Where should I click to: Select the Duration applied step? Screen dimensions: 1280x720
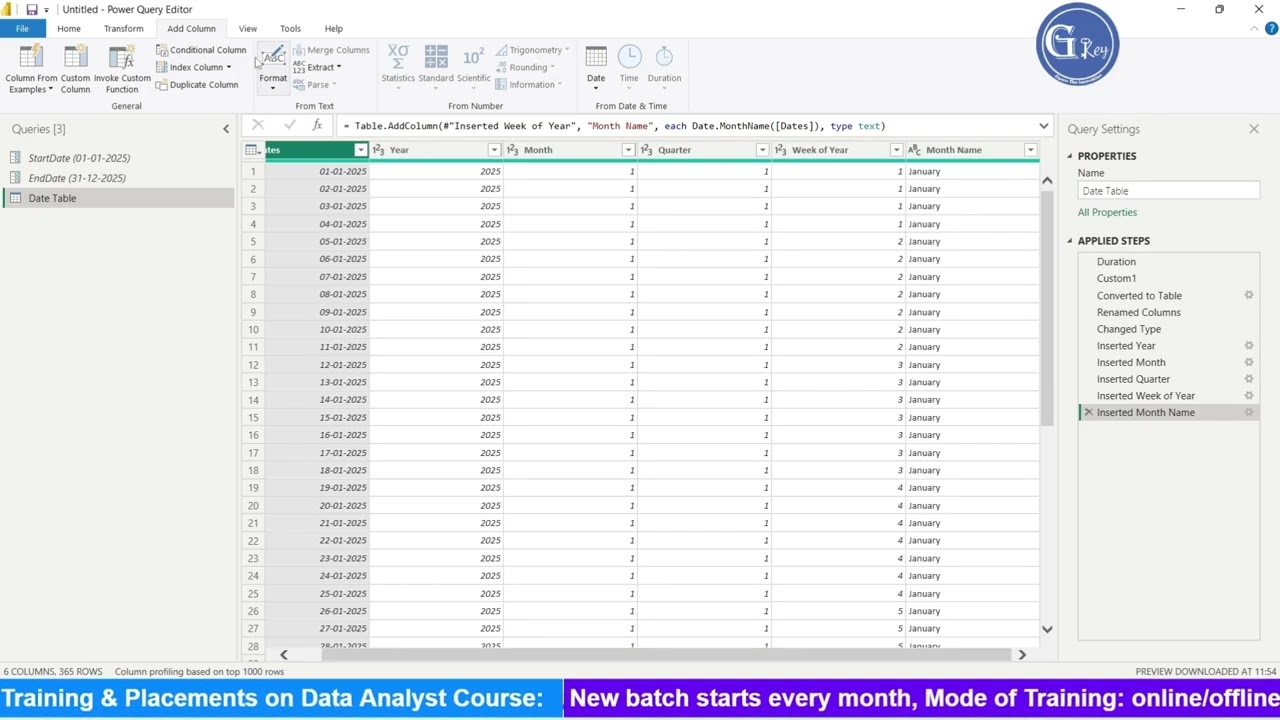click(1116, 262)
